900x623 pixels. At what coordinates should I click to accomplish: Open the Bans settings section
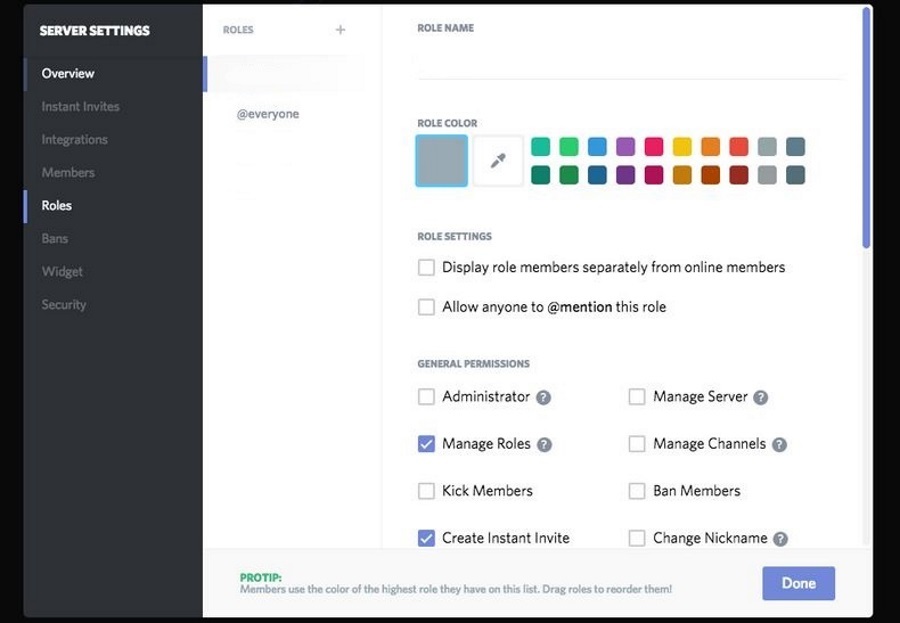(55, 239)
